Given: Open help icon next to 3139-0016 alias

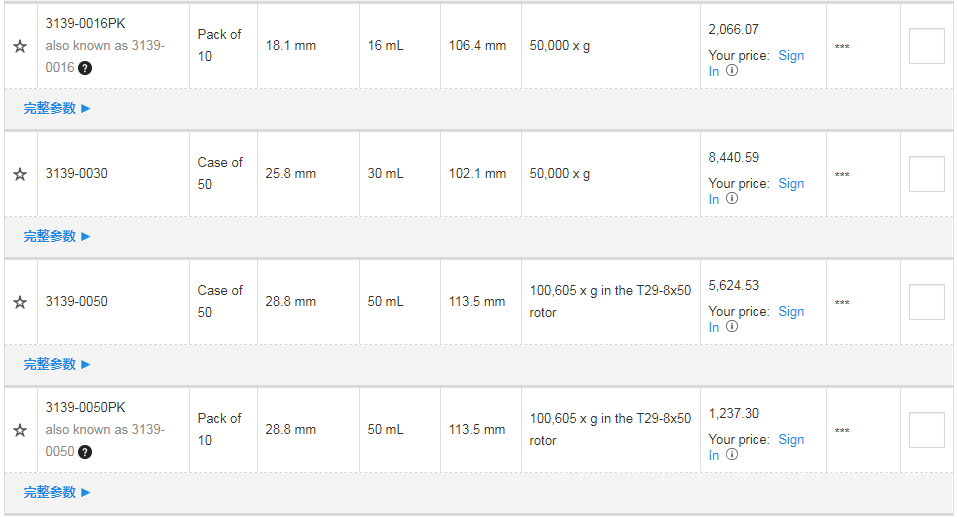Looking at the screenshot, I should 85,68.
